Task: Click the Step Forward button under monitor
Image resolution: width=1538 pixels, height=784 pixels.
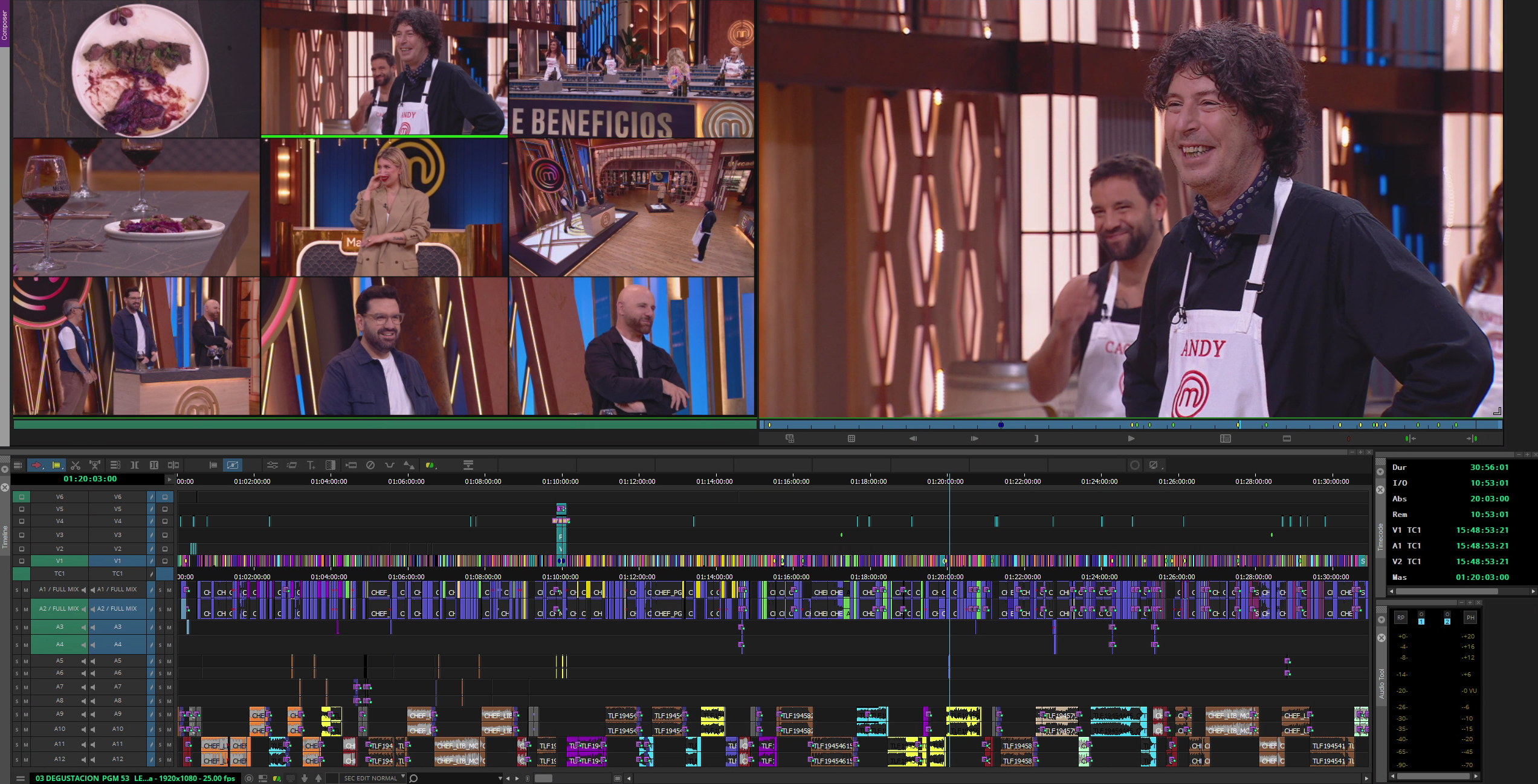Action: coord(975,439)
